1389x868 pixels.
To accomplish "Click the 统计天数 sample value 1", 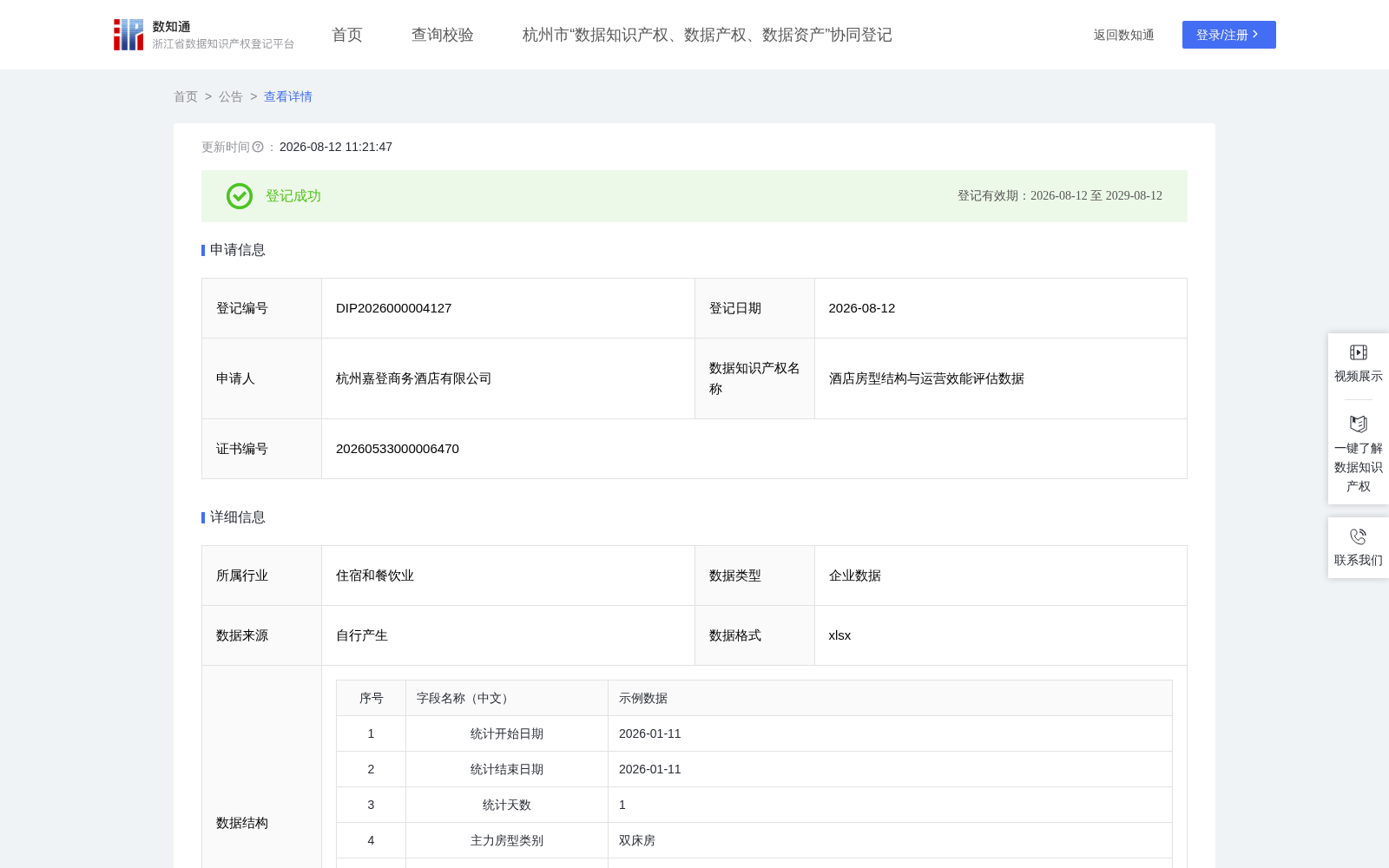I will (x=622, y=805).
